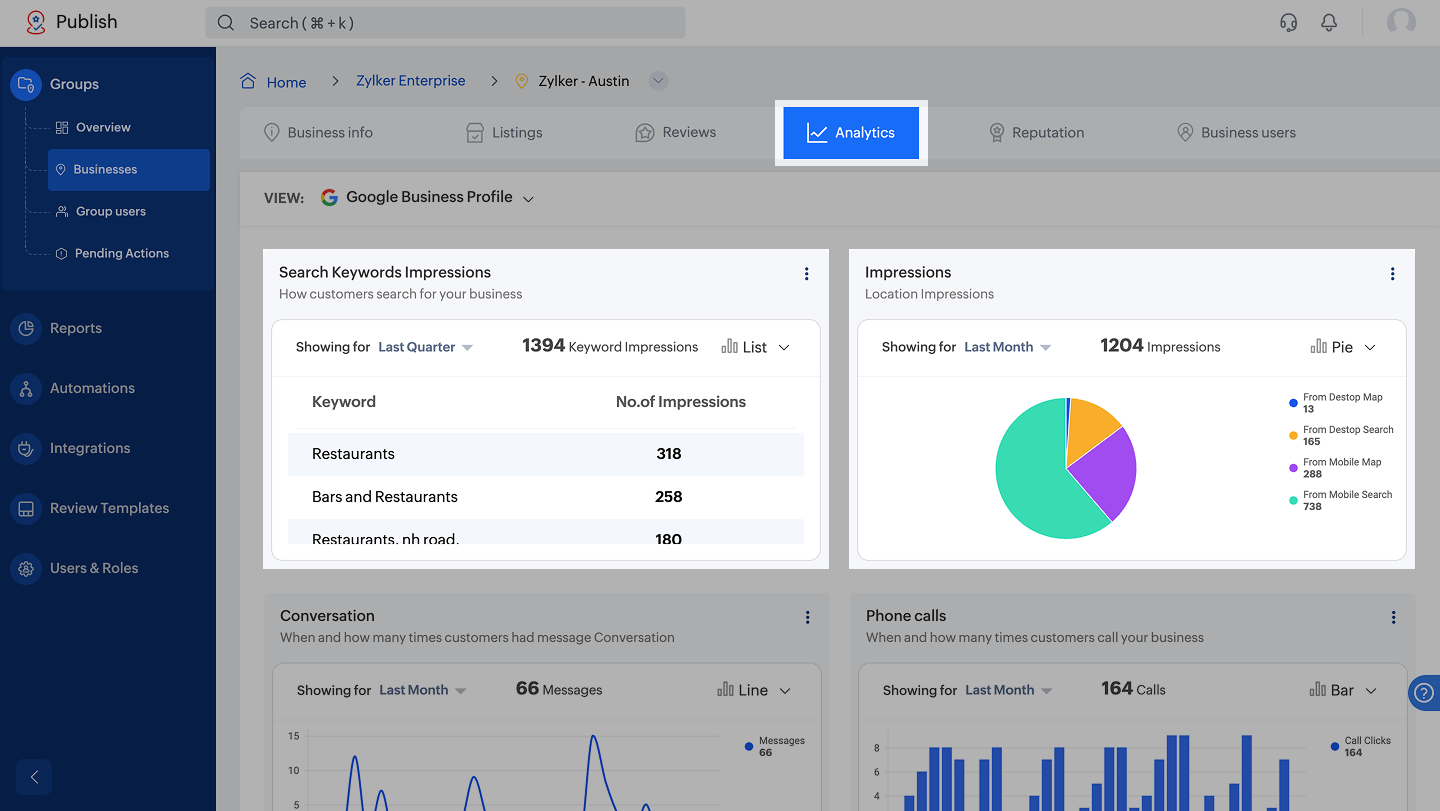Click the Keyword column header
This screenshot has width=1440, height=811.
point(344,402)
